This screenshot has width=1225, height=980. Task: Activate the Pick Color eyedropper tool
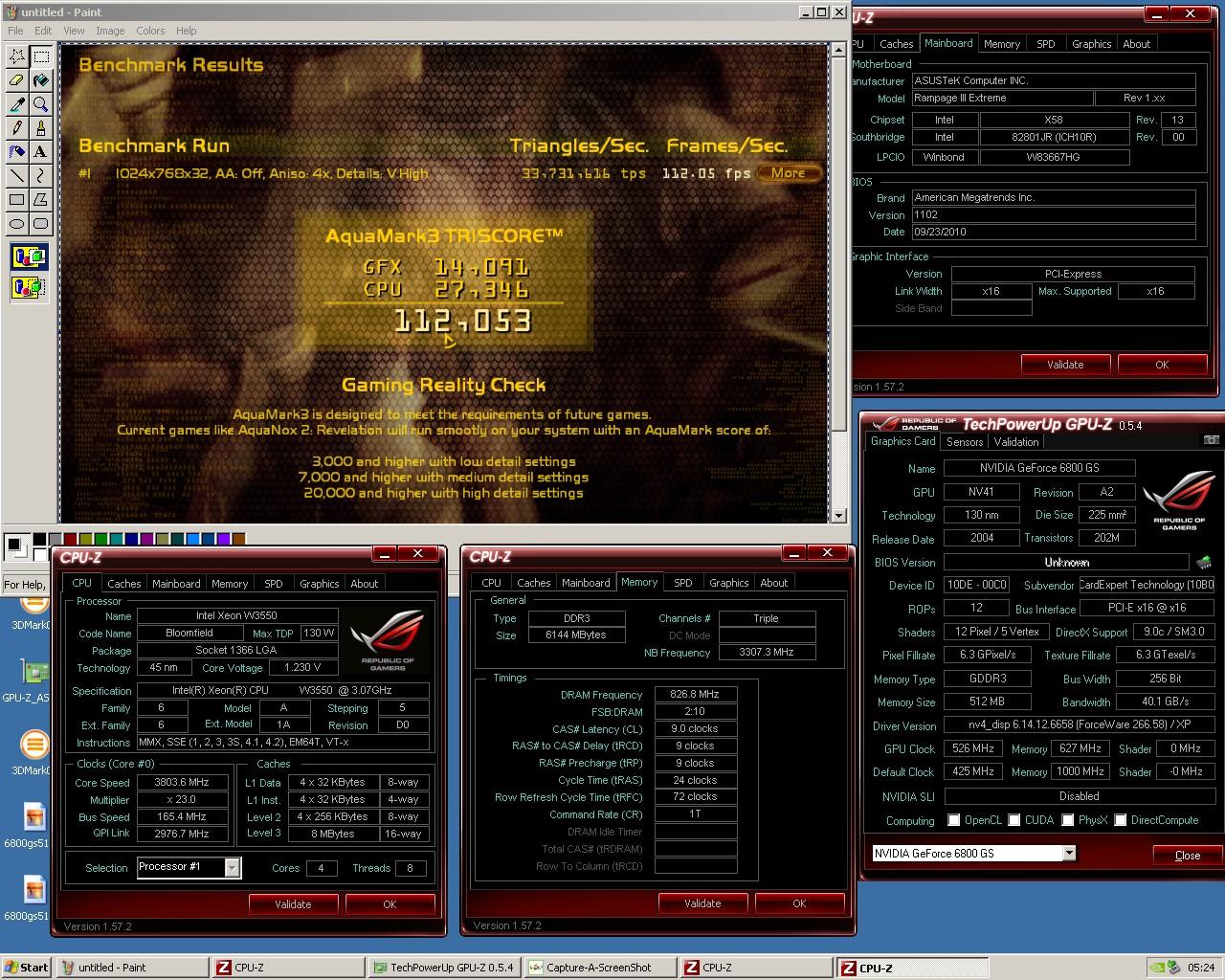pyautogui.click(x=17, y=104)
